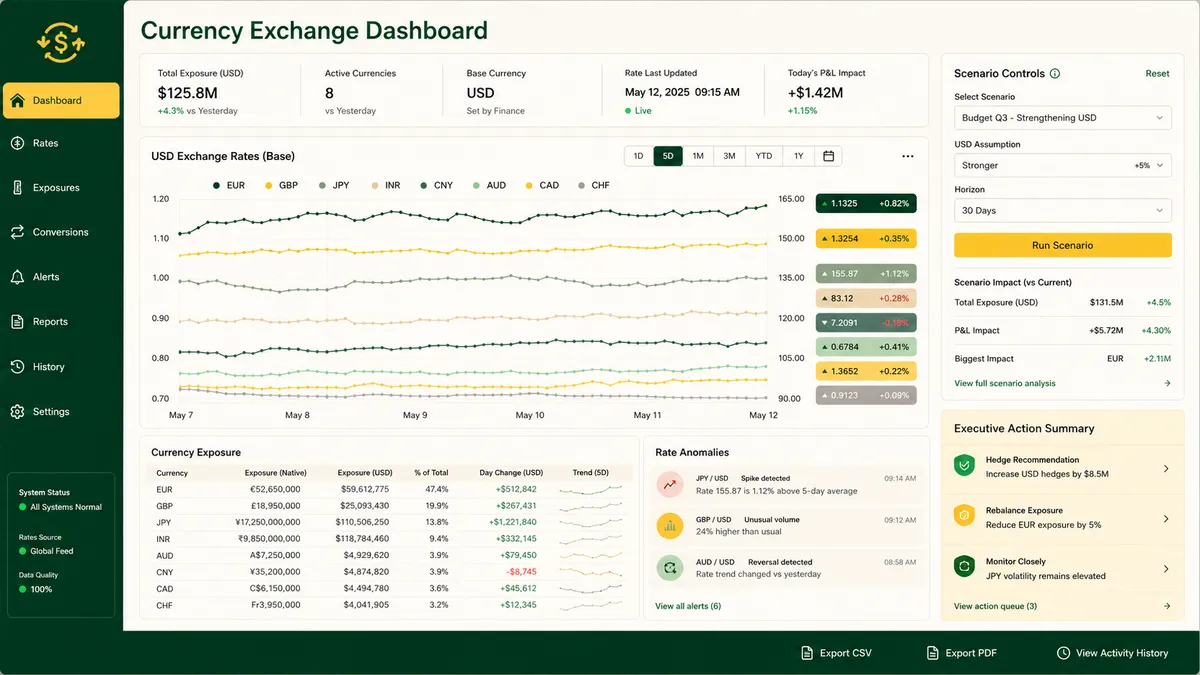Click the Export PDF file icon
Screen dimensions: 1200x675
point(933,653)
